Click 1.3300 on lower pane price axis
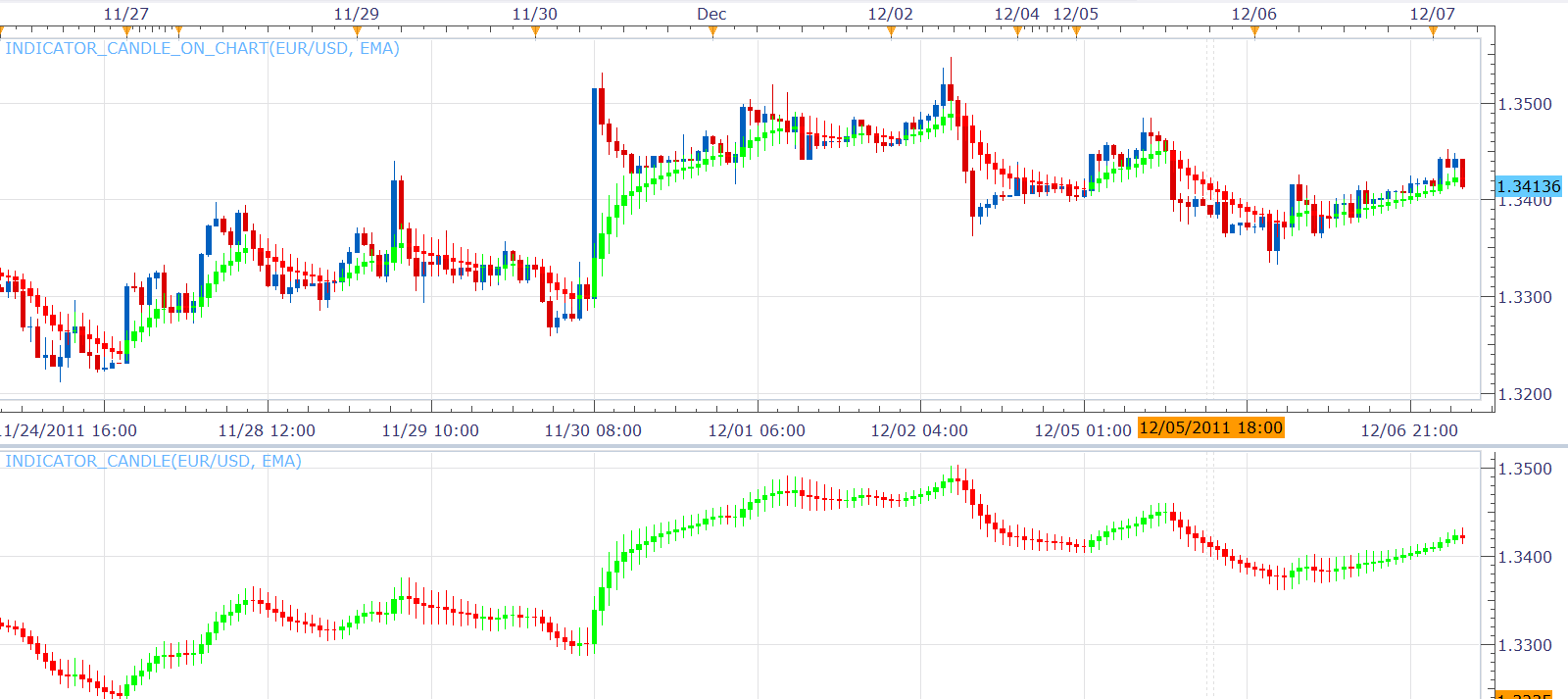 [x=1526, y=645]
